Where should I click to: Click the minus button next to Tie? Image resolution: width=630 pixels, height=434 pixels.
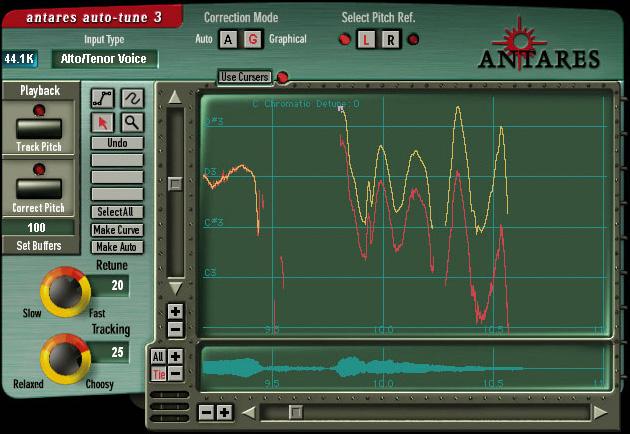click(x=176, y=374)
